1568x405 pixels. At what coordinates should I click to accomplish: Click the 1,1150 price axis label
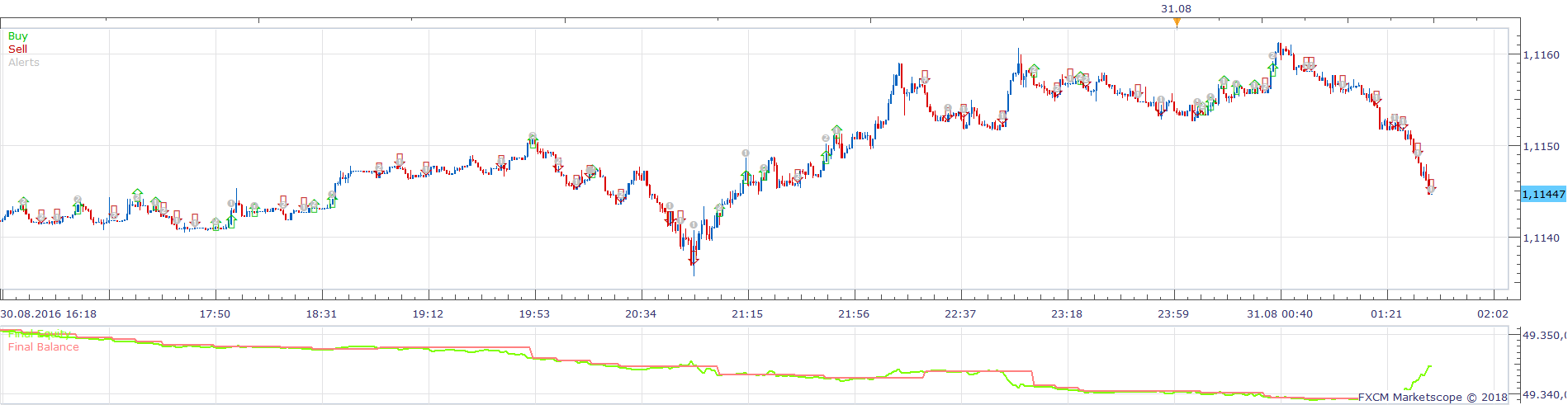(x=1543, y=147)
